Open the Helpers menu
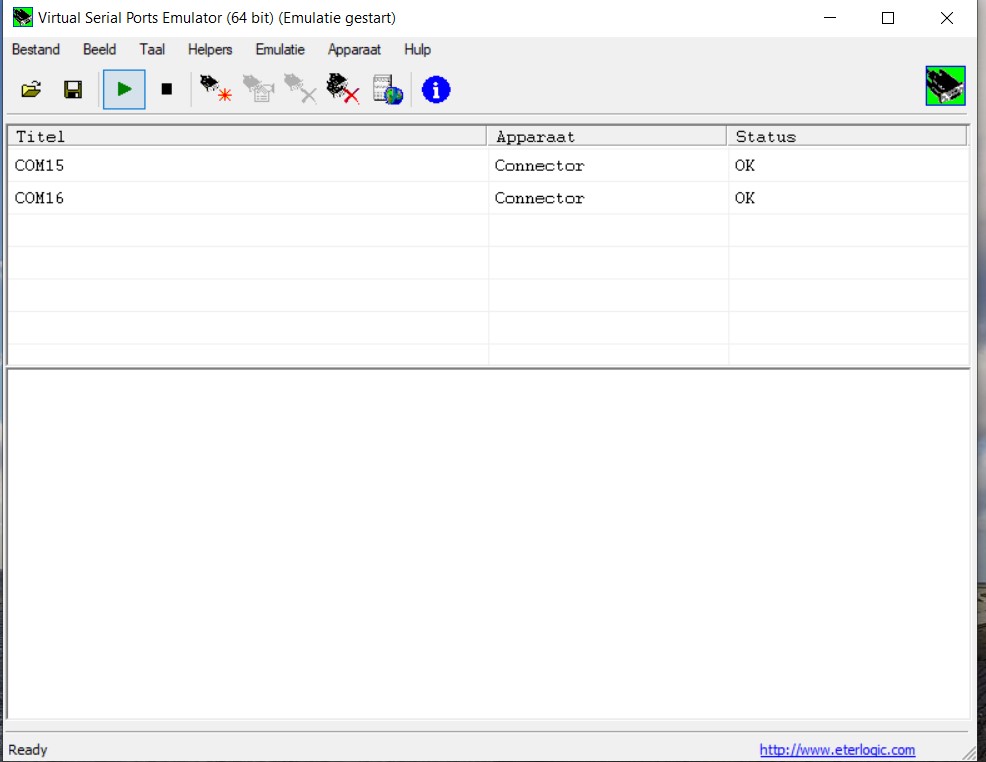This screenshot has height=762, width=986. [210, 49]
